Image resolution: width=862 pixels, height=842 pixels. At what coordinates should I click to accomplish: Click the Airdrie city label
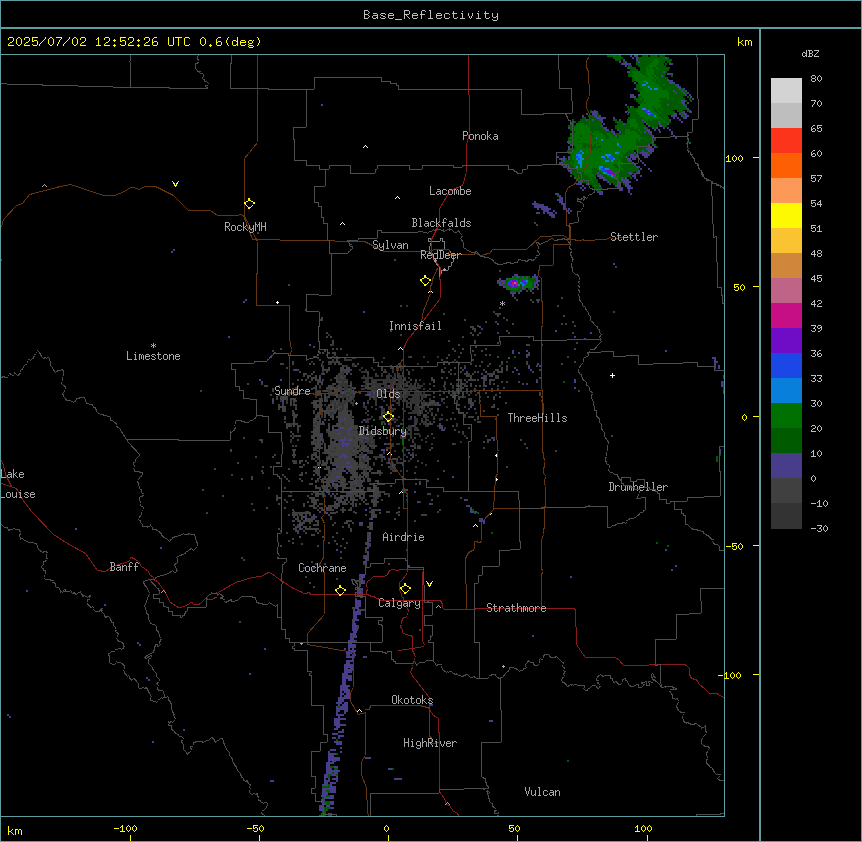click(x=403, y=537)
